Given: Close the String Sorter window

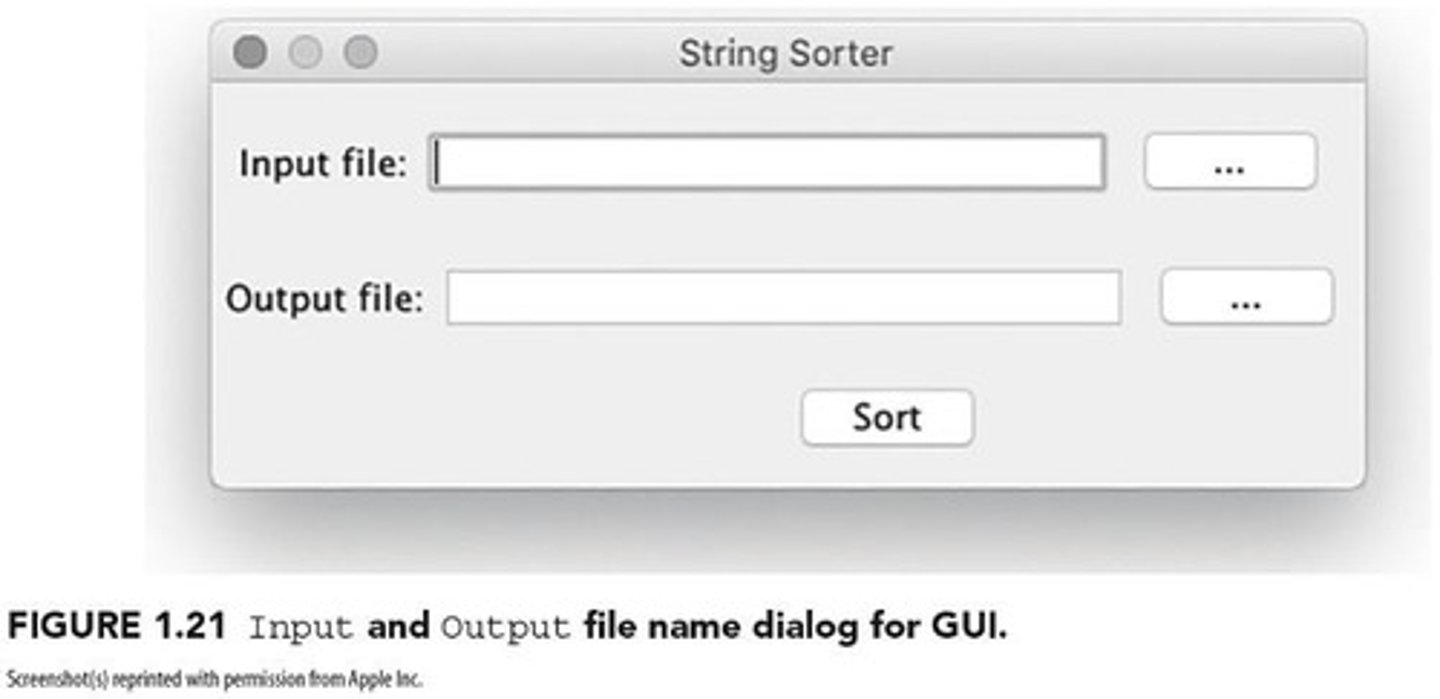Looking at the screenshot, I should pyautogui.click(x=250, y=52).
